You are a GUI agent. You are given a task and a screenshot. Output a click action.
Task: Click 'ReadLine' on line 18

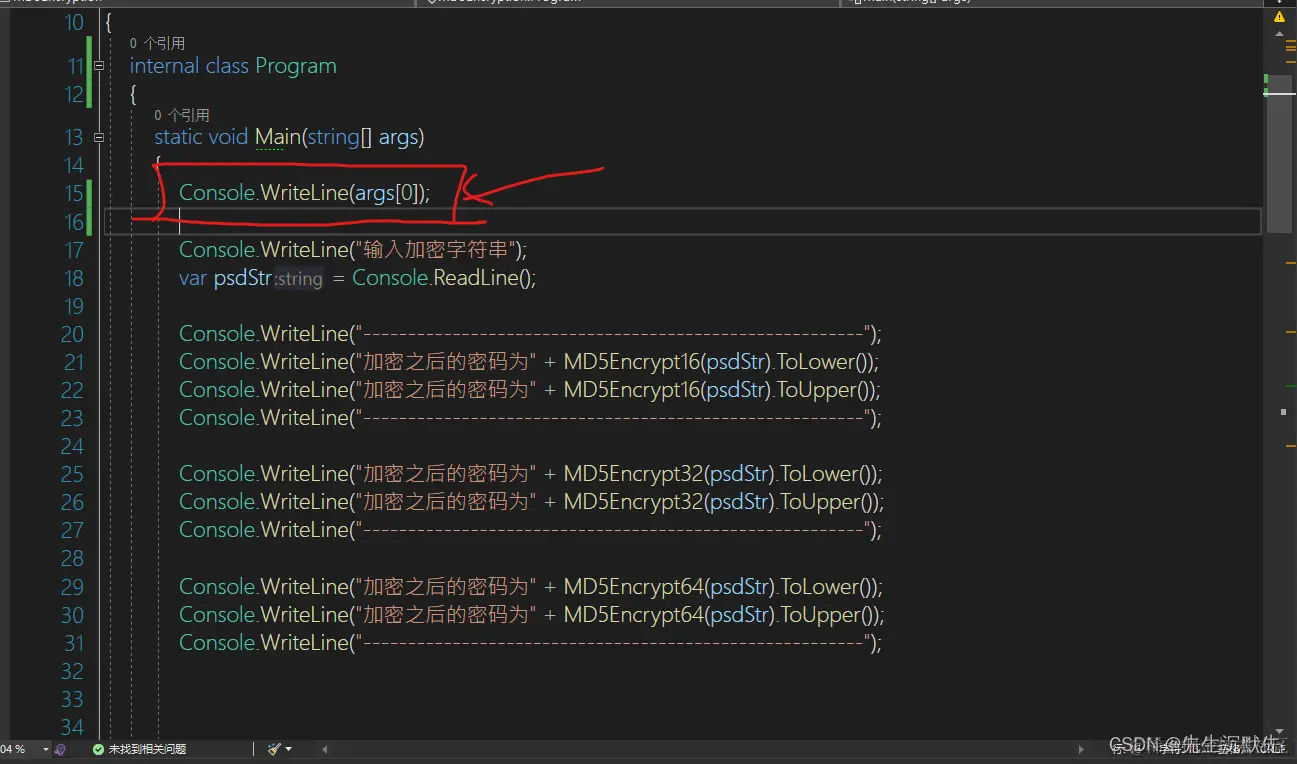(475, 278)
